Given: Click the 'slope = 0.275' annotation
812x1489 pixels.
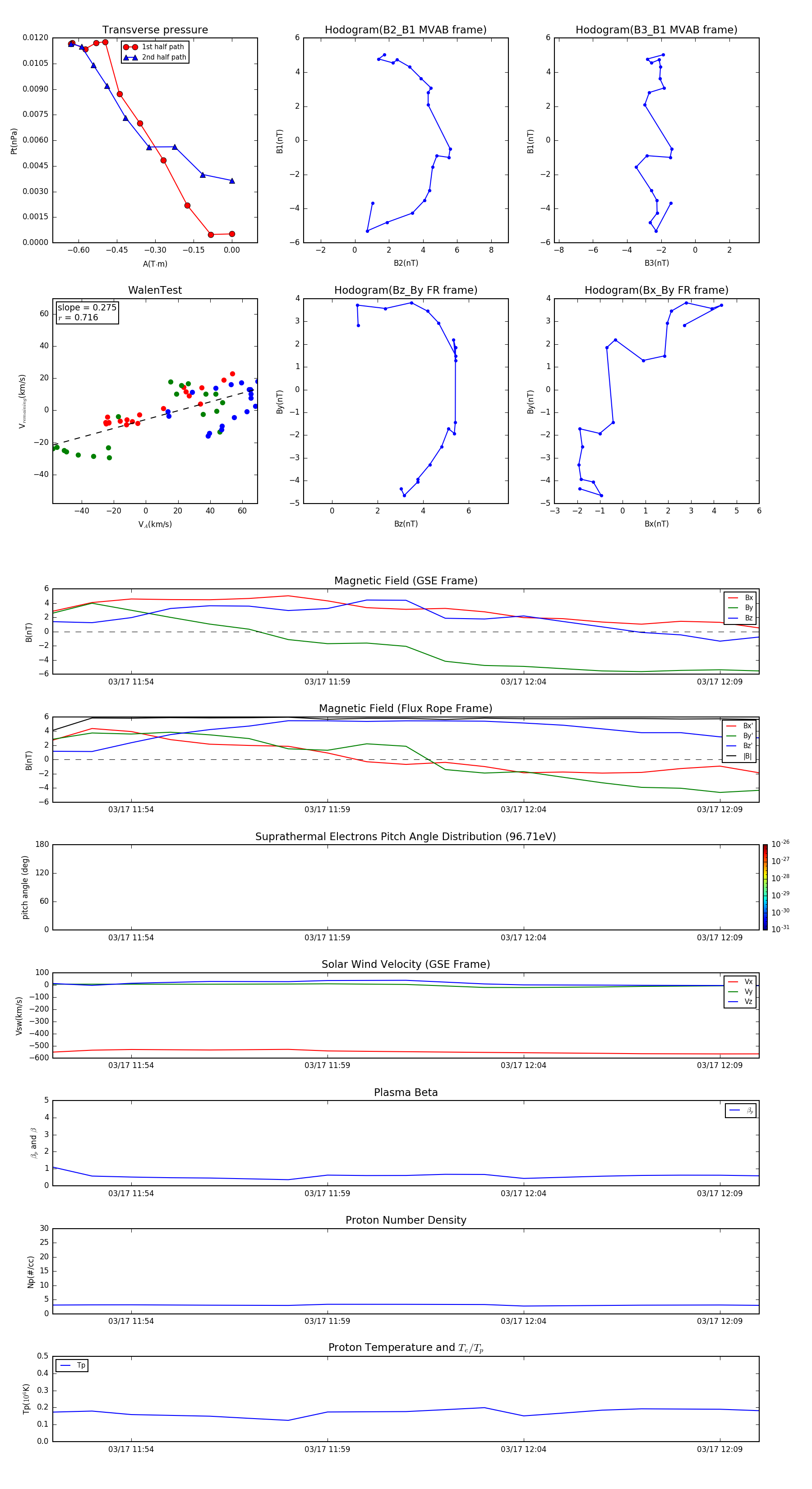Looking at the screenshot, I should click(x=87, y=308).
